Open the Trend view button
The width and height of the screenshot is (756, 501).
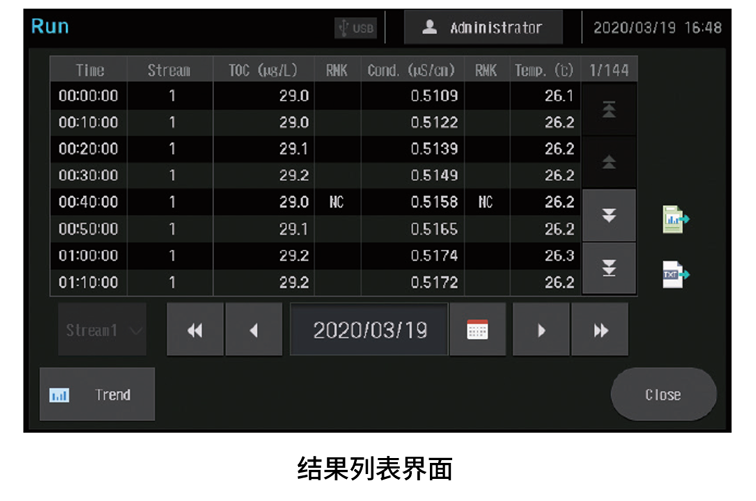point(97,394)
